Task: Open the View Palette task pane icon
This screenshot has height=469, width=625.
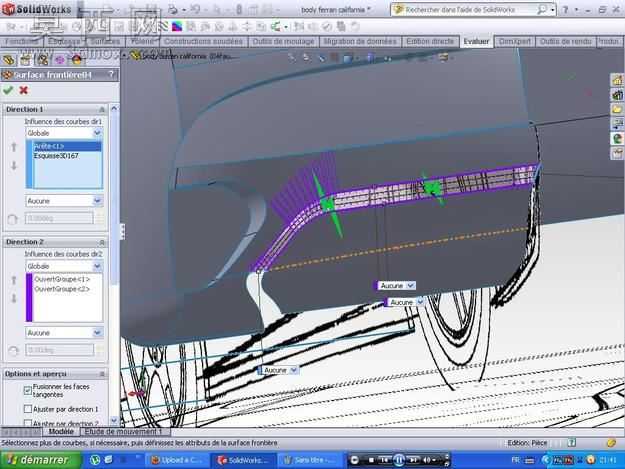Action: (617, 124)
